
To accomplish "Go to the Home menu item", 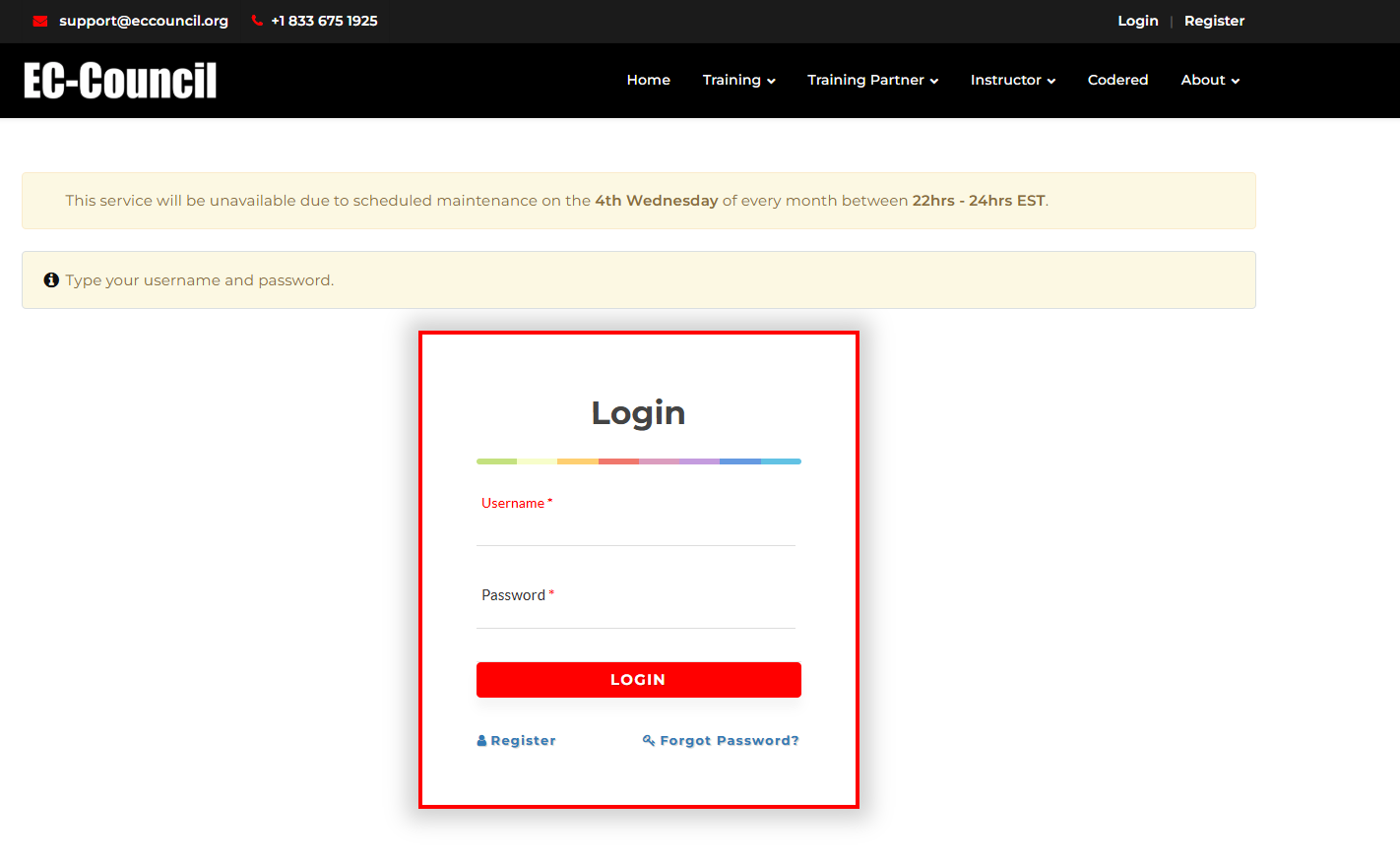I will click(649, 80).
